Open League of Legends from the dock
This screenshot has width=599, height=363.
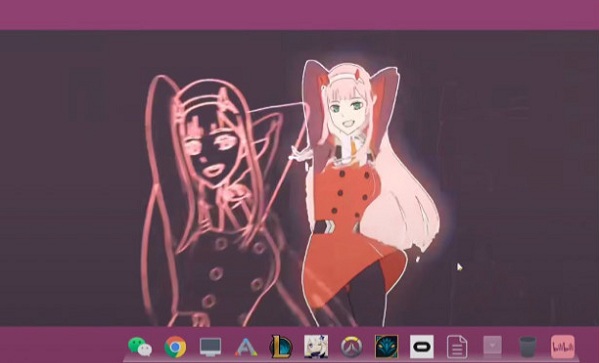pyautogui.click(x=281, y=347)
